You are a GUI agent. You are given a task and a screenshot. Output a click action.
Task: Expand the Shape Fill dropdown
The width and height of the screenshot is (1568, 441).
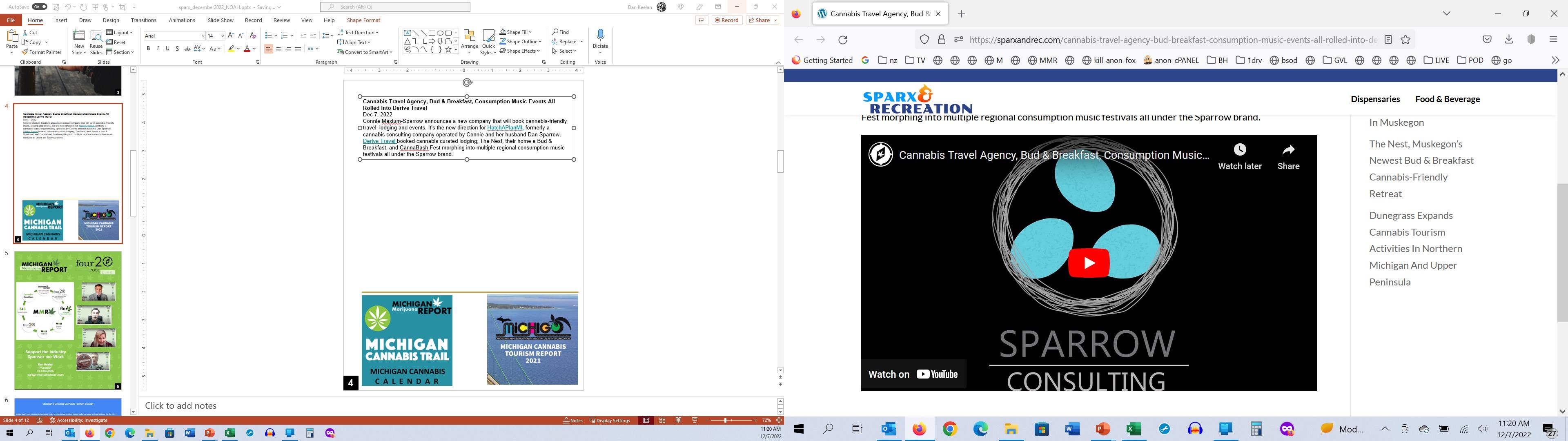pos(531,32)
